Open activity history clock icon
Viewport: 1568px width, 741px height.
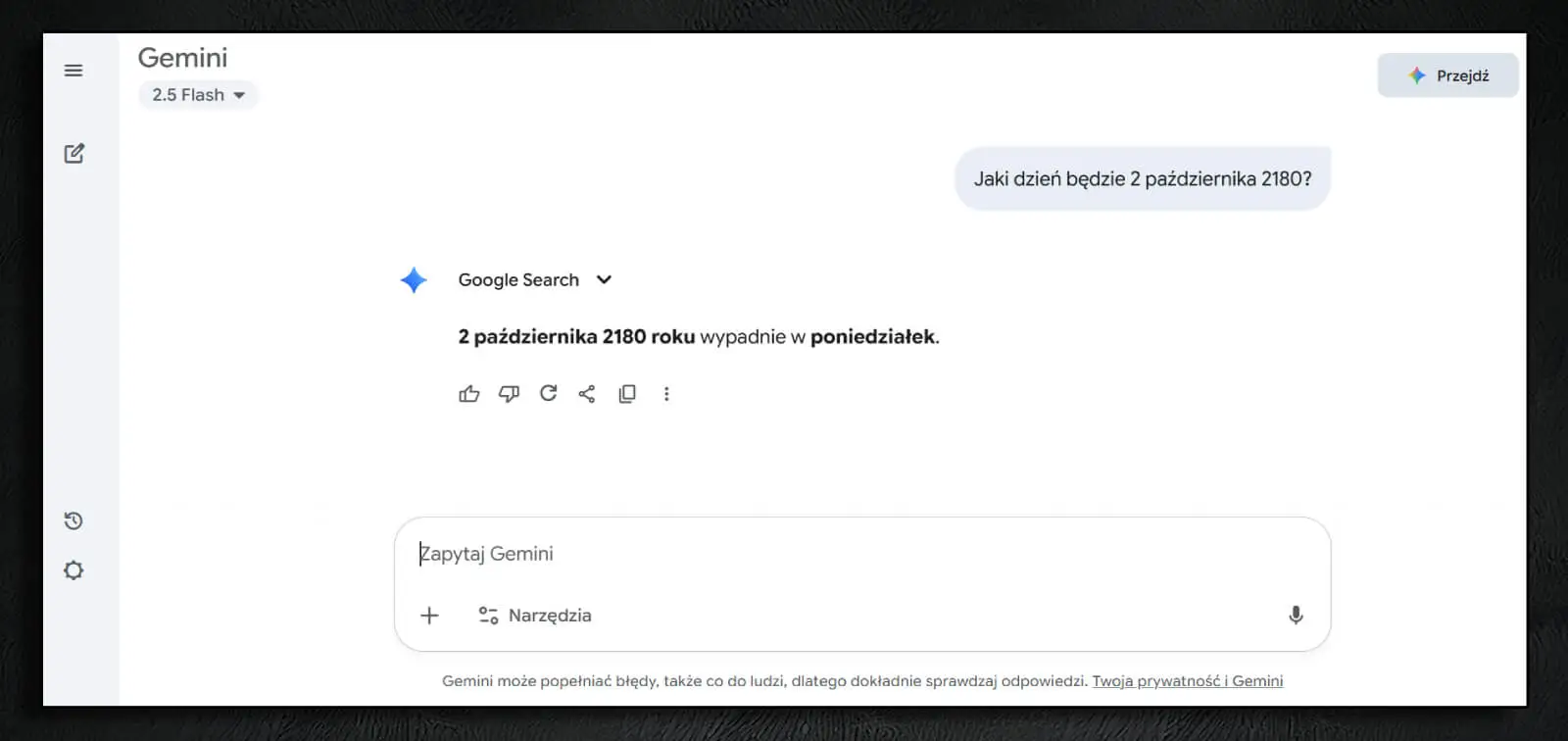tap(73, 520)
